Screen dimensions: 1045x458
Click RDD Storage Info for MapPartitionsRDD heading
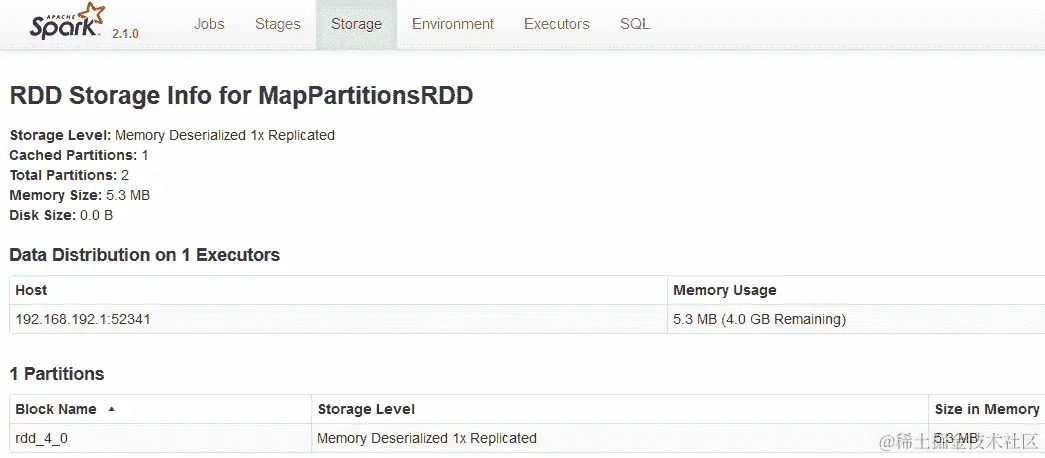pyautogui.click(x=240, y=96)
